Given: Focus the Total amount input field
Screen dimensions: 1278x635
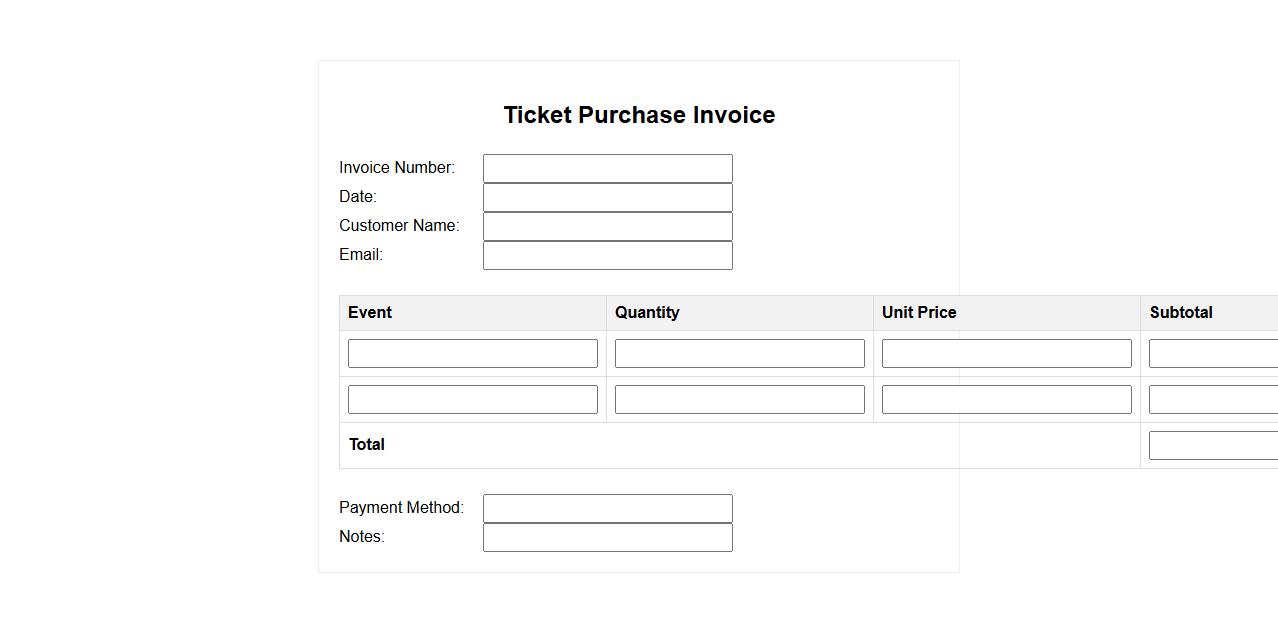Looking at the screenshot, I should tap(1213, 445).
